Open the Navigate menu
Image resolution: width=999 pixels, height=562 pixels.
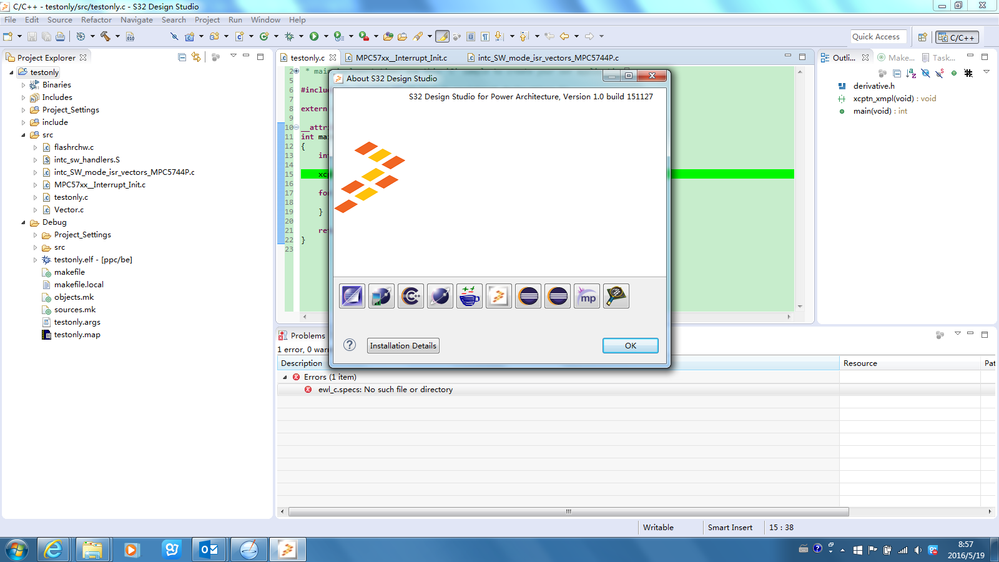[136, 20]
